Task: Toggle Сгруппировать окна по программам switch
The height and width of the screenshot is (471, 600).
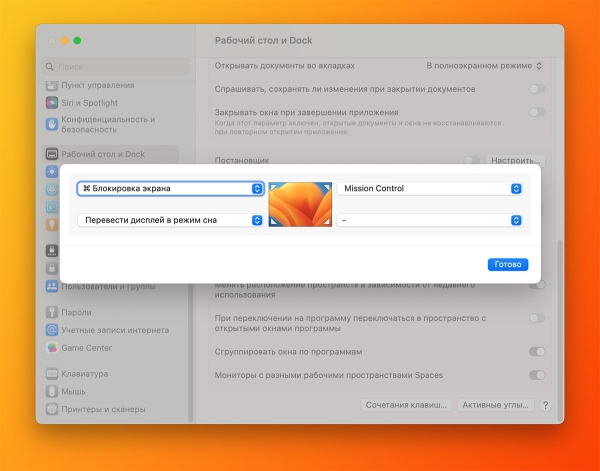Action: pyautogui.click(x=537, y=352)
